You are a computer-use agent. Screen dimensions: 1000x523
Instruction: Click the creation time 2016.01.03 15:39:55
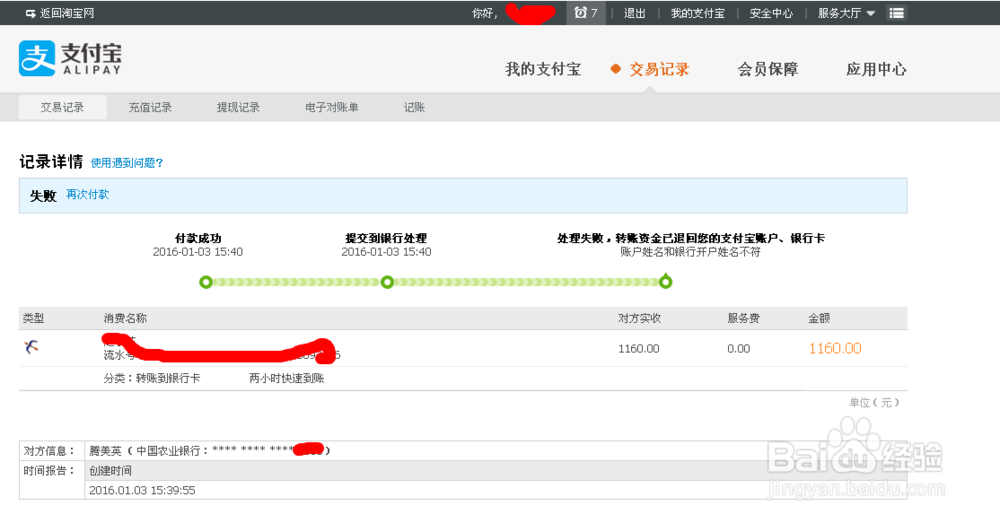142,490
